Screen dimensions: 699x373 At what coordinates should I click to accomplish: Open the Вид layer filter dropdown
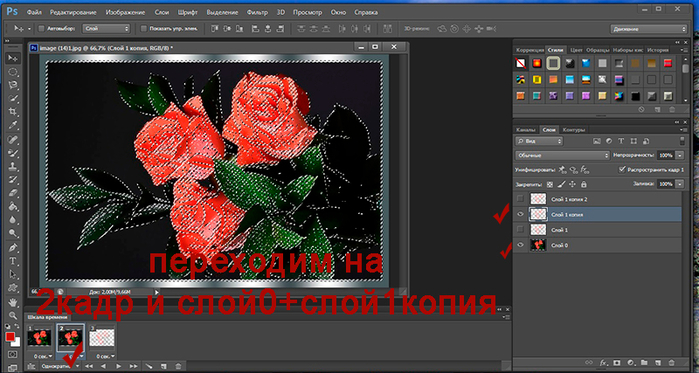[x=539, y=141]
